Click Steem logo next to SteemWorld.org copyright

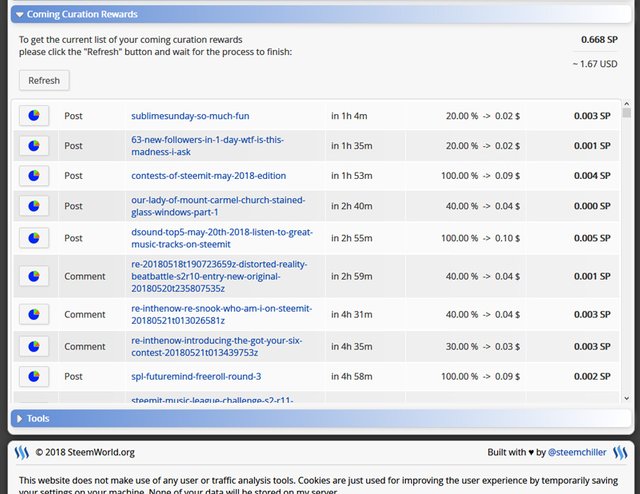(x=22, y=452)
